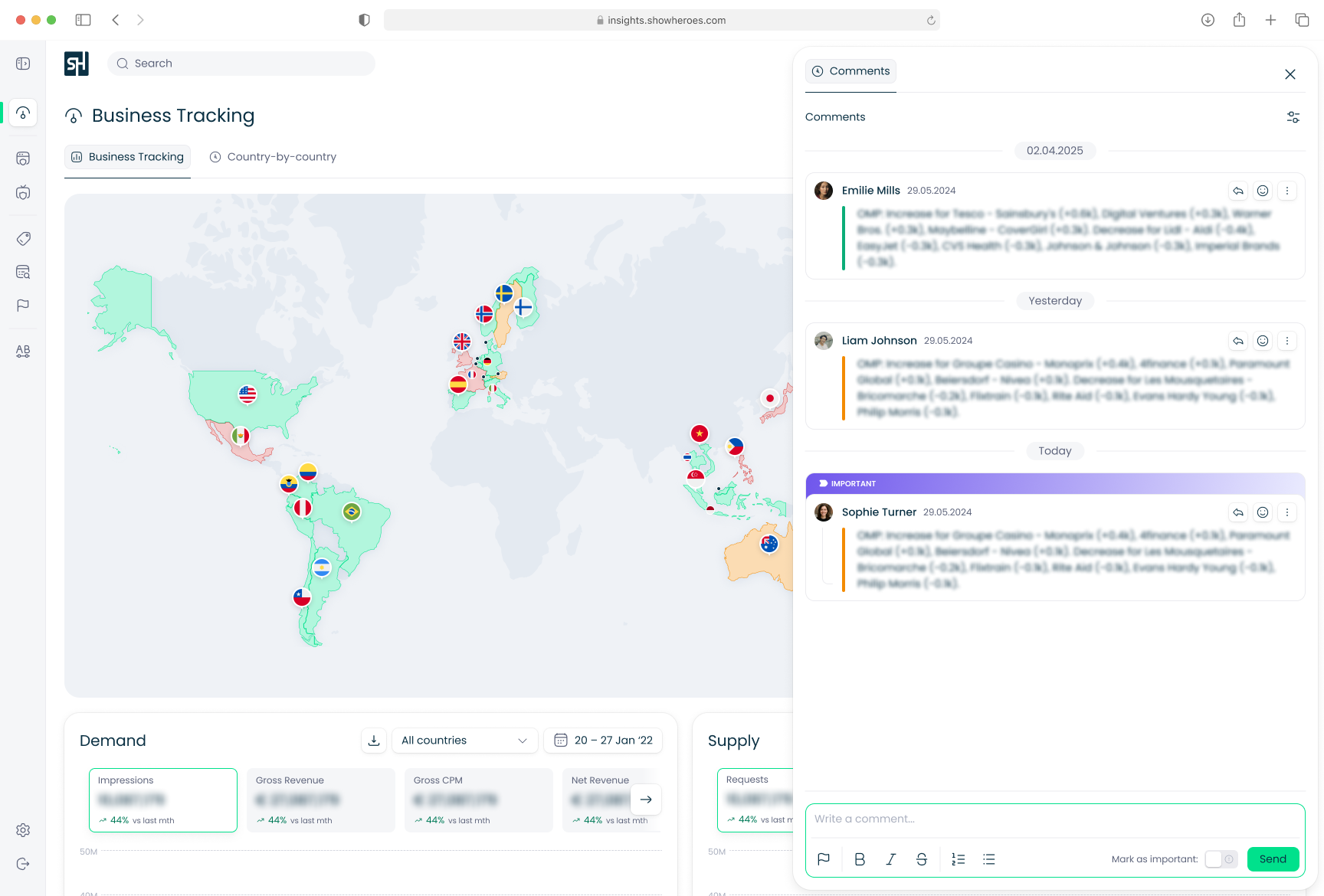1324x896 pixels.
Task: Apply strikethrough formatting in comment editor
Action: point(922,859)
